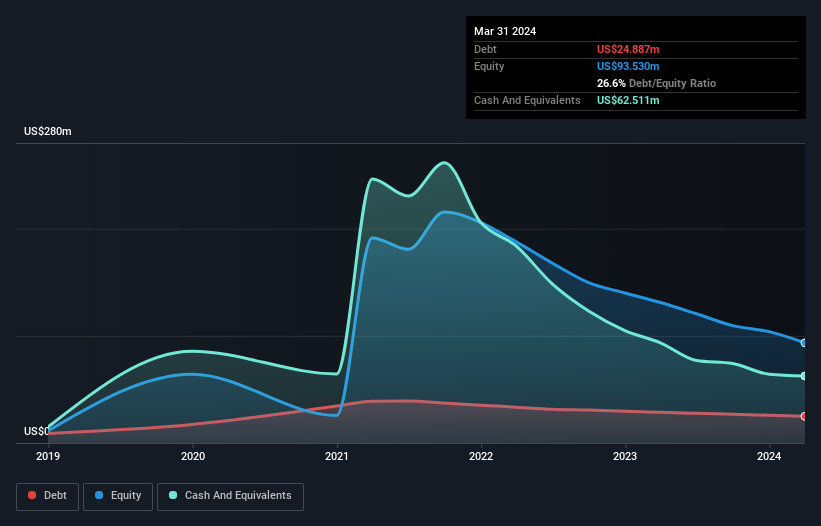Screen dimensions: 821x526
Task: Click the Equity label in tooltip
Action: [x=489, y=66]
